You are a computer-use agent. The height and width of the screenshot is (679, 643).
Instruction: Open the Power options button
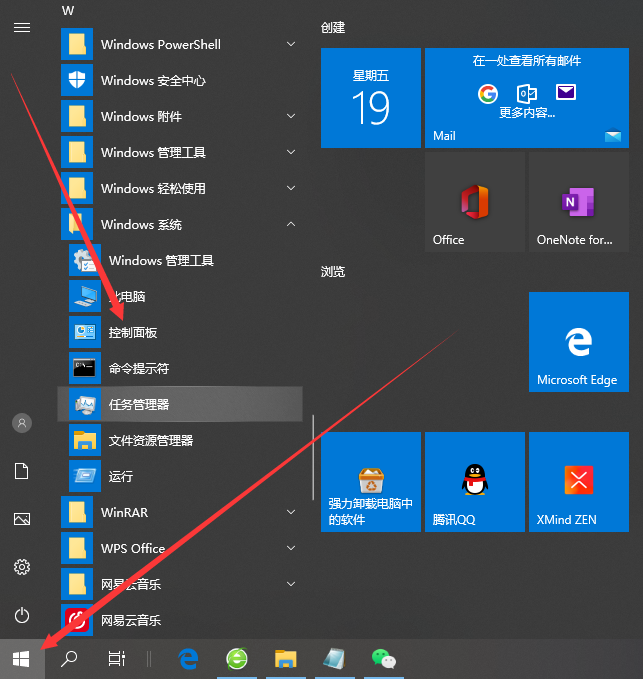(22, 615)
